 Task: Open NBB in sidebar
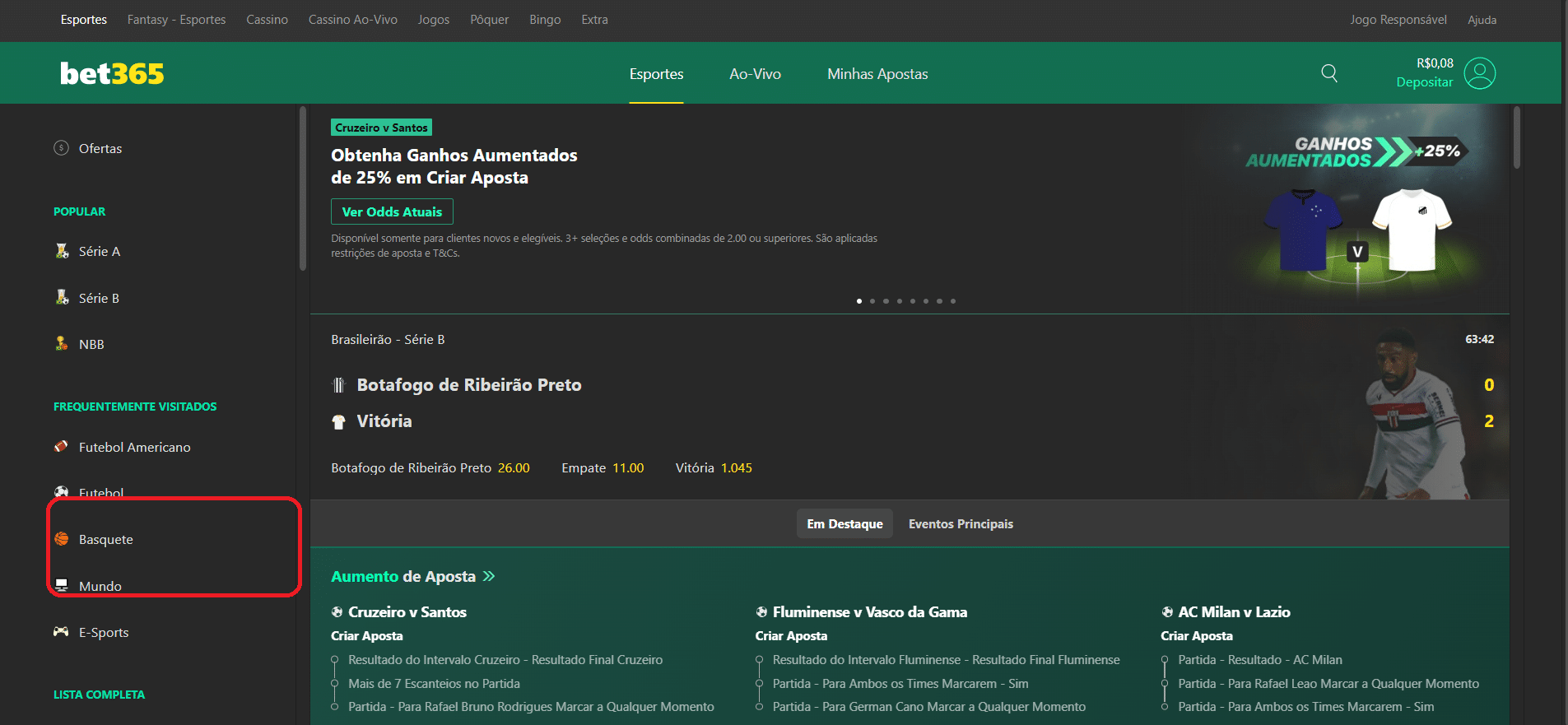[x=91, y=344]
